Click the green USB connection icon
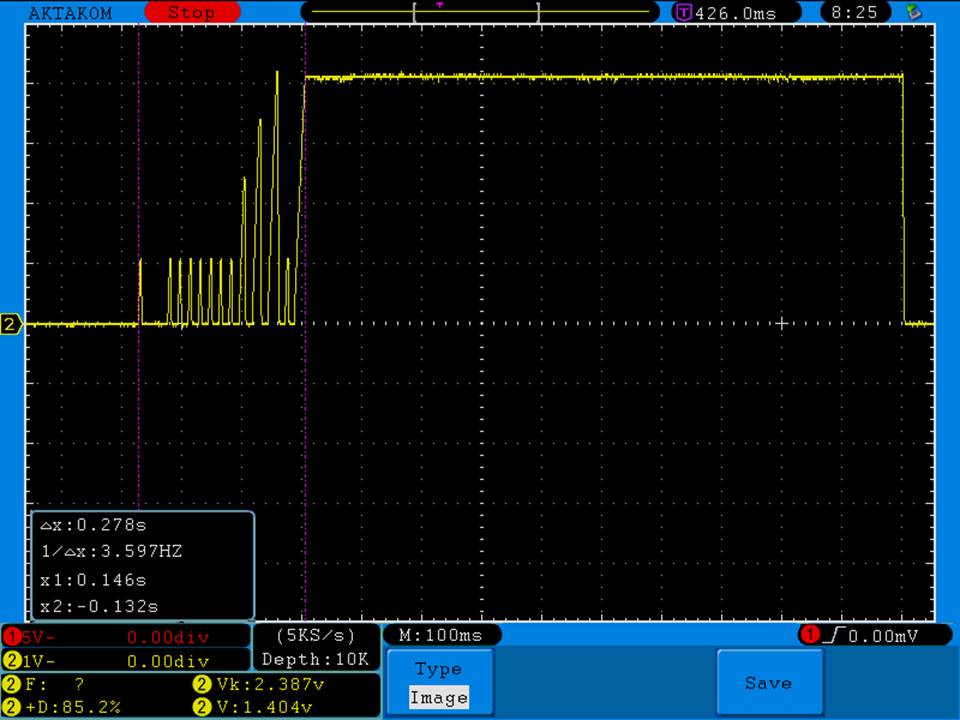 [x=913, y=12]
